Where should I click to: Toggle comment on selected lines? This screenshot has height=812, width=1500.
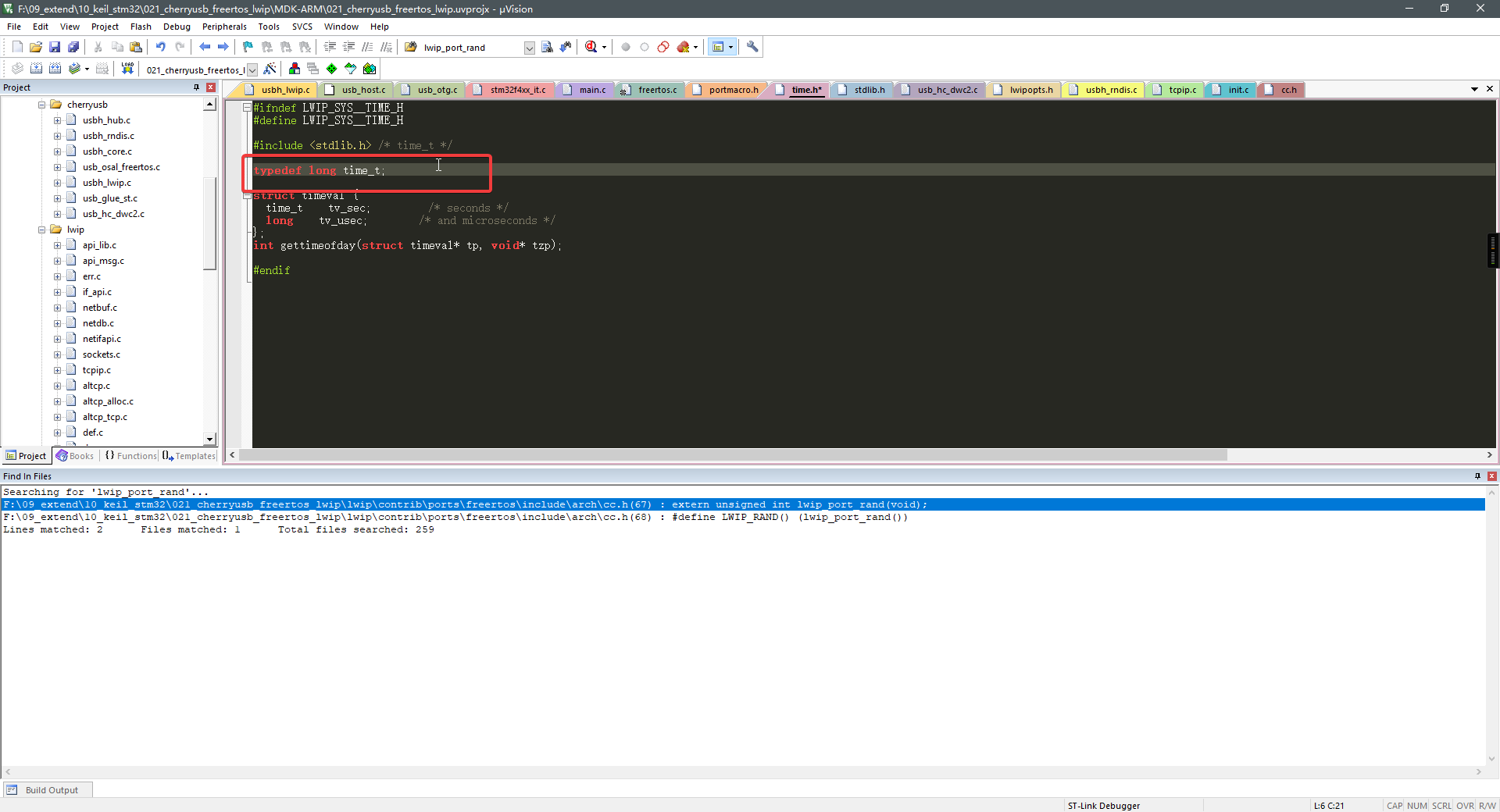[367, 47]
